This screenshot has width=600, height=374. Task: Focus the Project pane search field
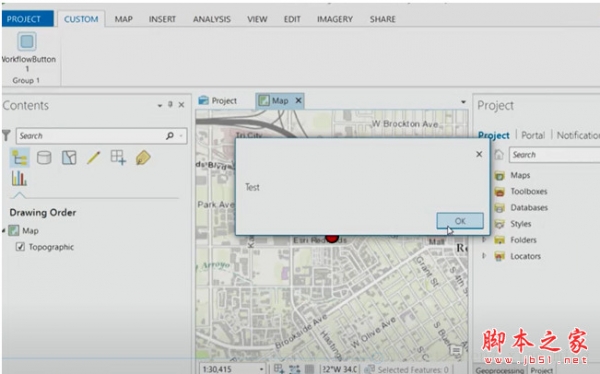tap(554, 155)
